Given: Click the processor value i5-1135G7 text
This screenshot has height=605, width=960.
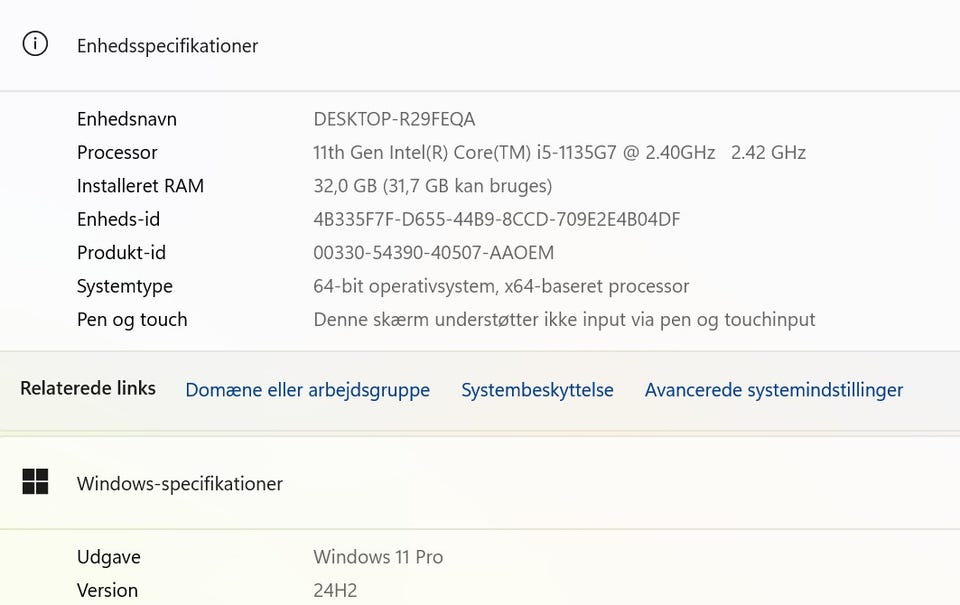Looking at the screenshot, I should click(x=576, y=152).
